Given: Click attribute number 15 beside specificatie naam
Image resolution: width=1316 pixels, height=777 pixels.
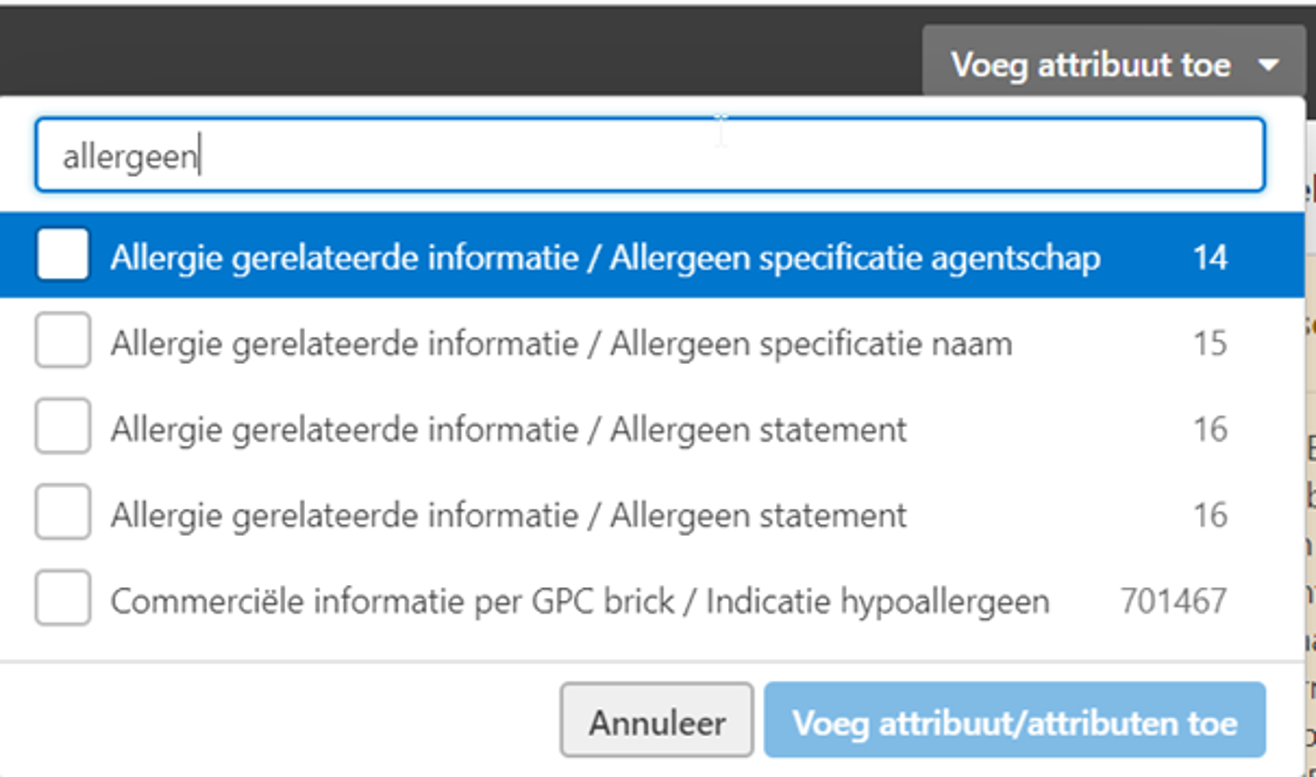Looking at the screenshot, I should [x=1209, y=344].
